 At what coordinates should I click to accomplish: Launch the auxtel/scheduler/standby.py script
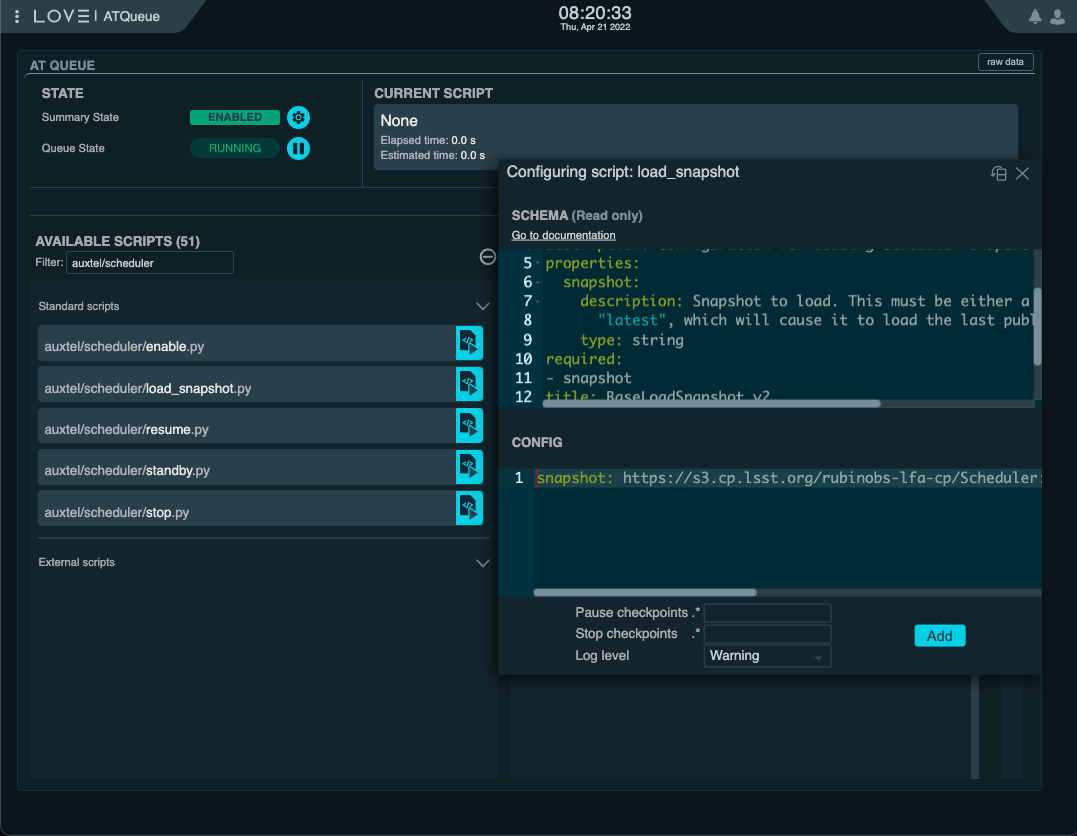coord(469,466)
